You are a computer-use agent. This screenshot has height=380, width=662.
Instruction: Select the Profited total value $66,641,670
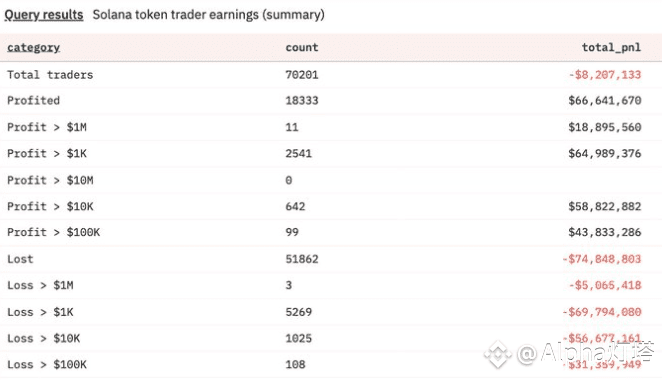pyautogui.click(x=605, y=100)
